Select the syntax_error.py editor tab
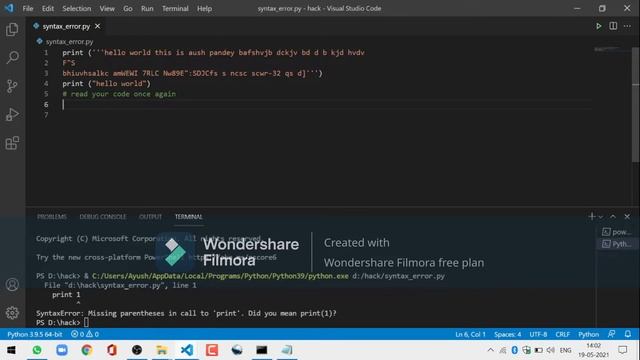 click(66, 26)
